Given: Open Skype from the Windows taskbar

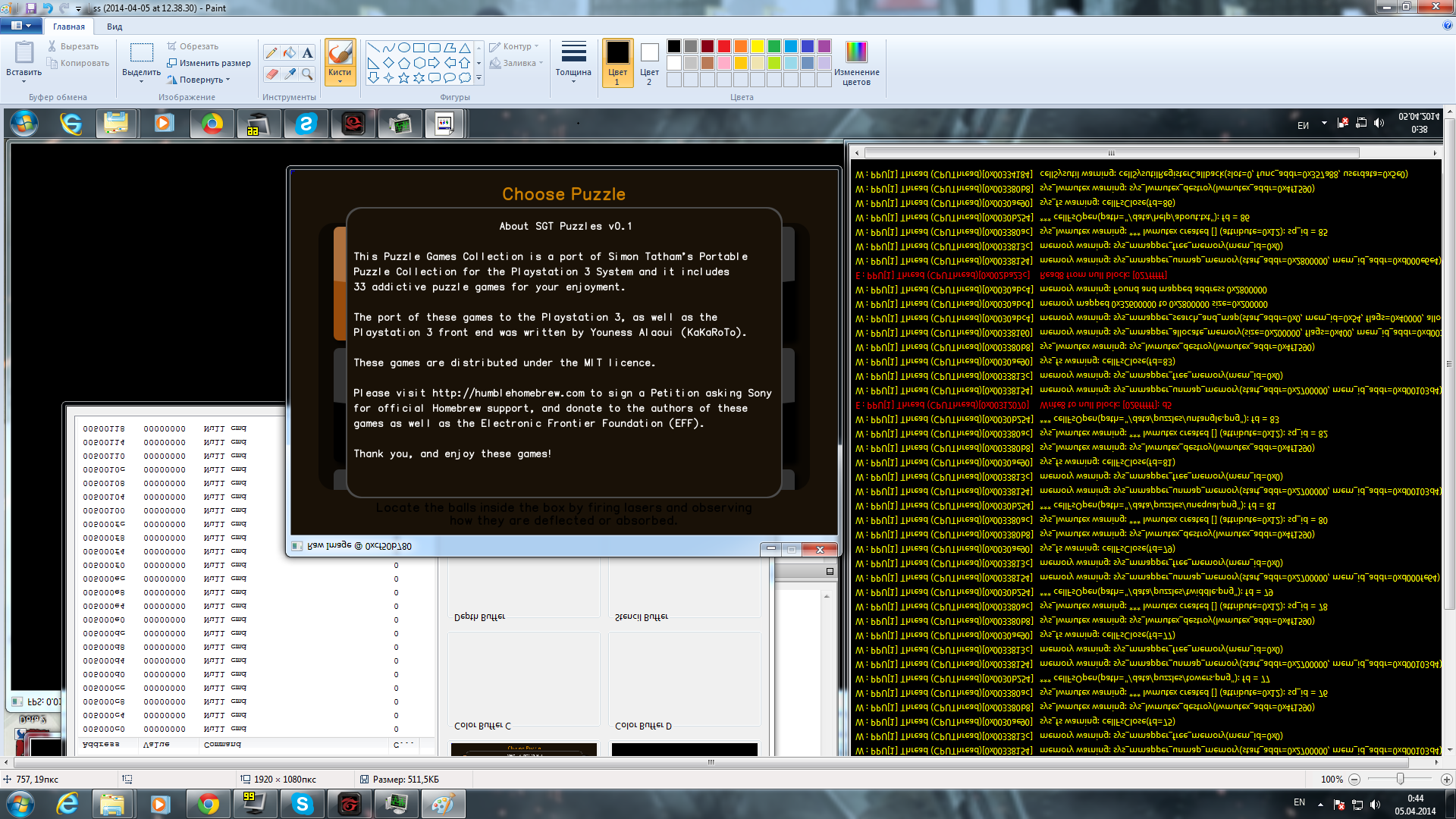Looking at the screenshot, I should click(303, 804).
